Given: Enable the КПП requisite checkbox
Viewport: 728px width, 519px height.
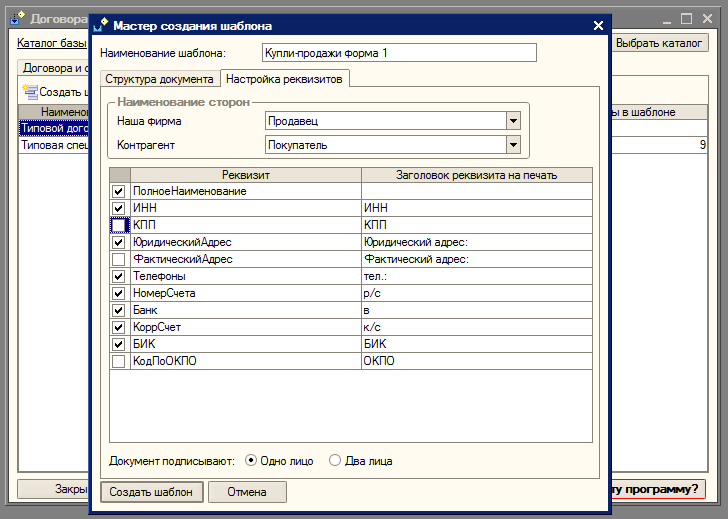Looking at the screenshot, I should (x=119, y=225).
